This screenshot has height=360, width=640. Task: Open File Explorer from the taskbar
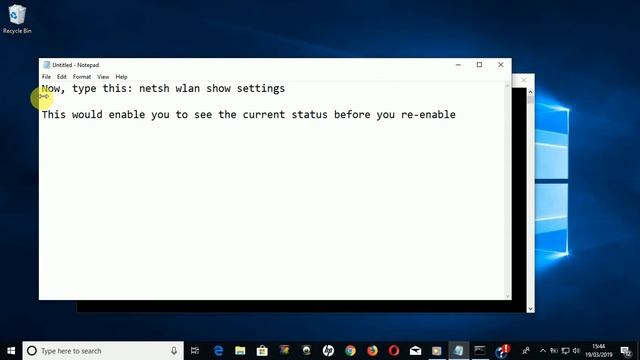[240, 351]
